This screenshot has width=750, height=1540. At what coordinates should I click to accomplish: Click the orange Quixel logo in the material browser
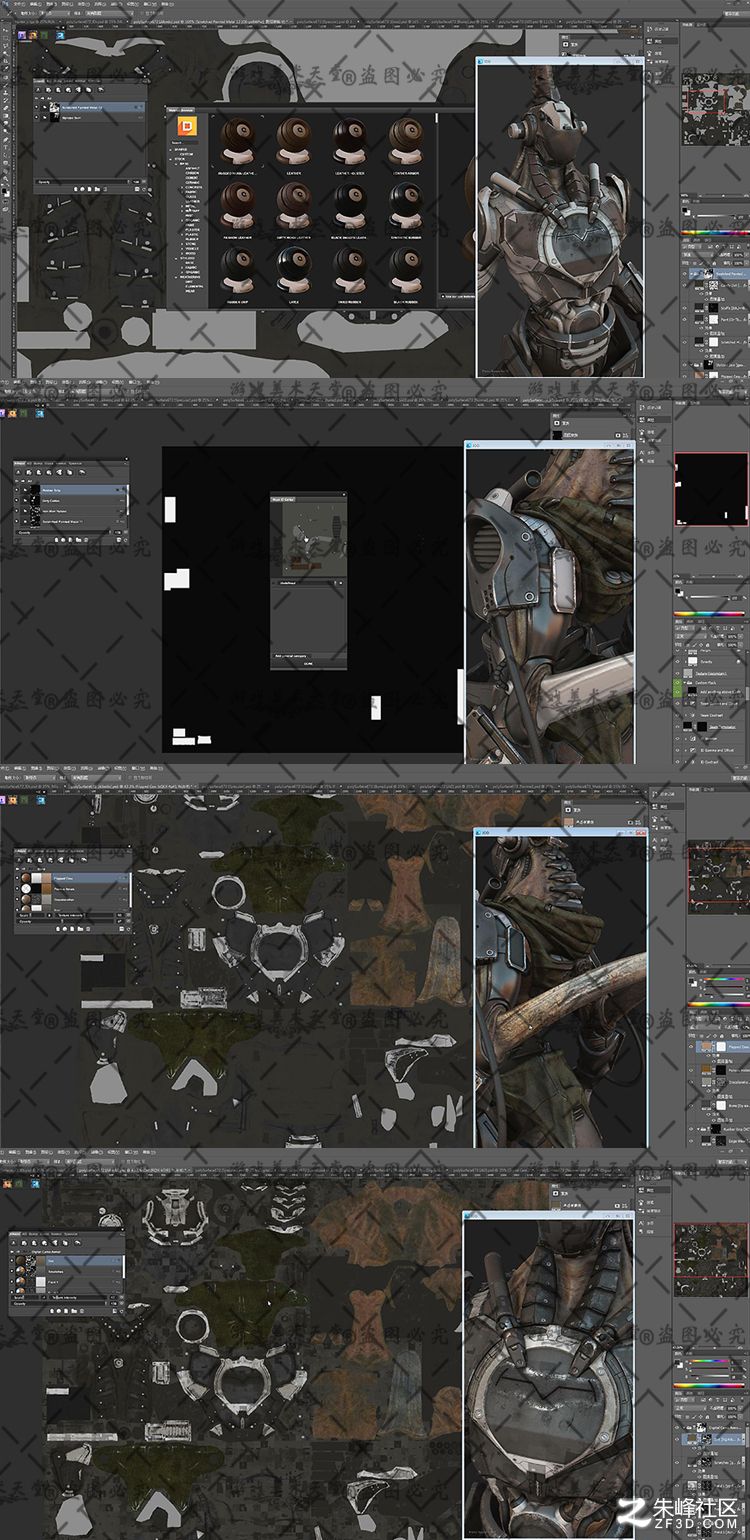[x=186, y=125]
